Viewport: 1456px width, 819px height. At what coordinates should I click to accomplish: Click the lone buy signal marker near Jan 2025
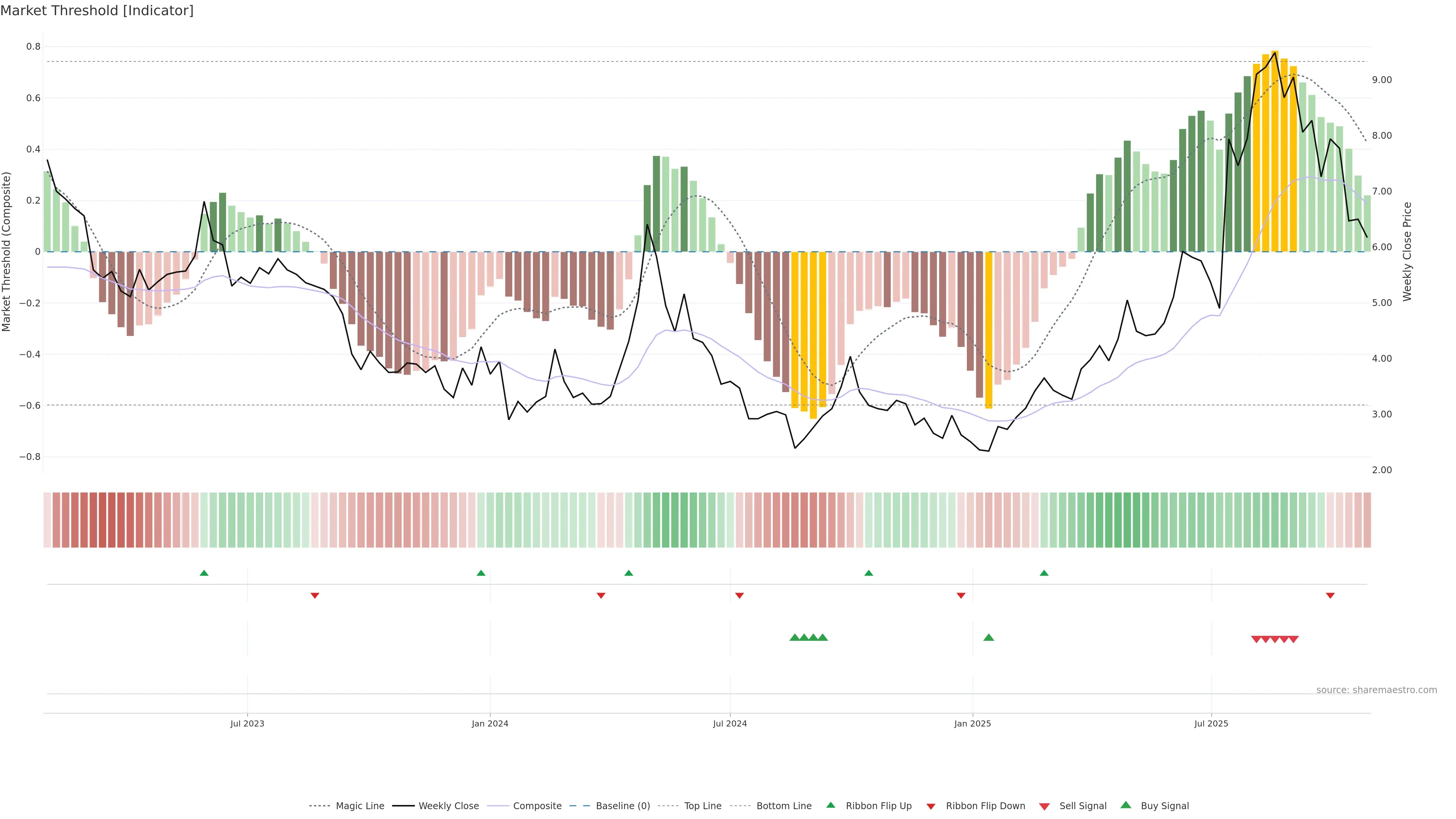pos(988,637)
